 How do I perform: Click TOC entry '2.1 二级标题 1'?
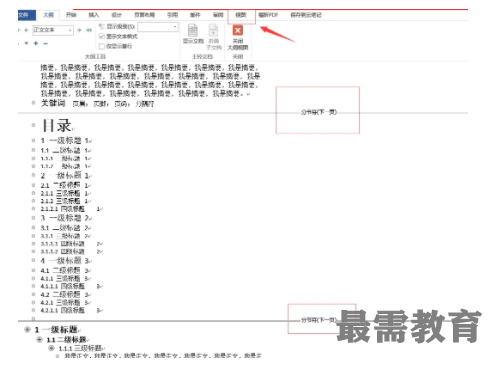[x=65, y=185]
